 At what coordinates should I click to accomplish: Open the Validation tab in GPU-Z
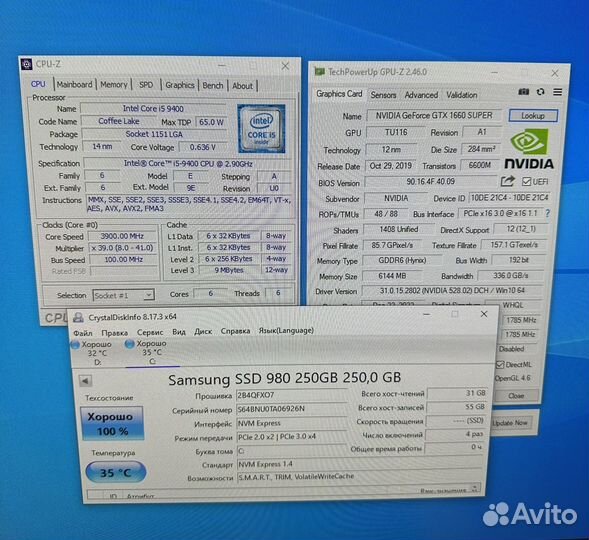point(462,95)
